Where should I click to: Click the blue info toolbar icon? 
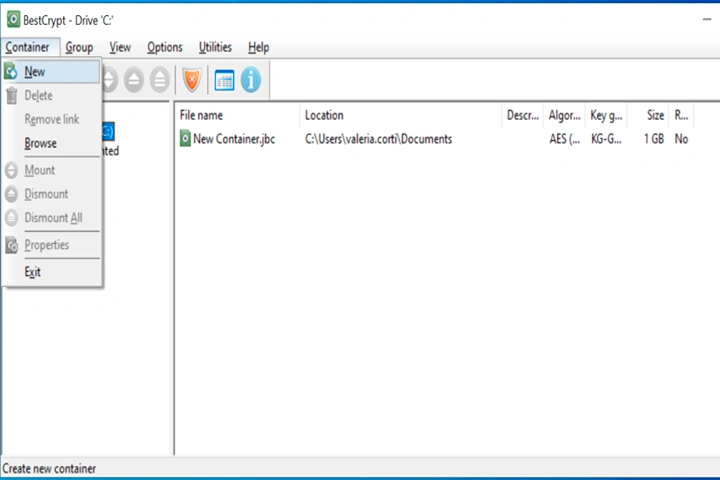251,80
